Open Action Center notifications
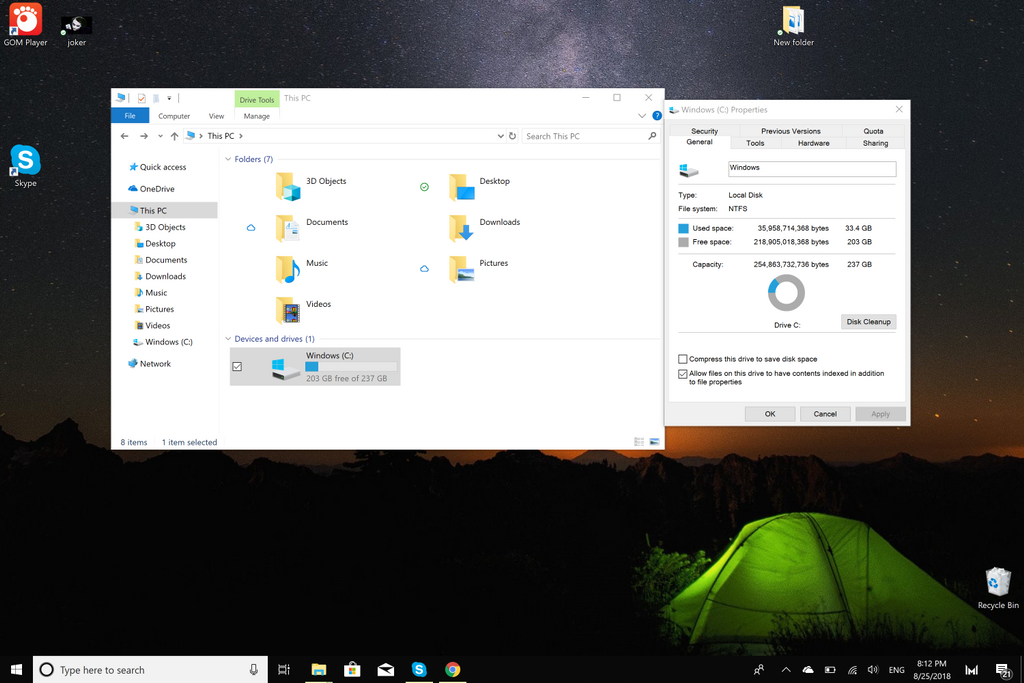Viewport: 1024px width, 683px height. (1003, 670)
